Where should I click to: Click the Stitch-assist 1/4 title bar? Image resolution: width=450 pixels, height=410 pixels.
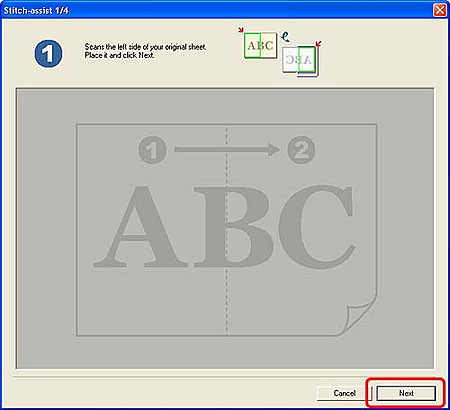pos(217,10)
